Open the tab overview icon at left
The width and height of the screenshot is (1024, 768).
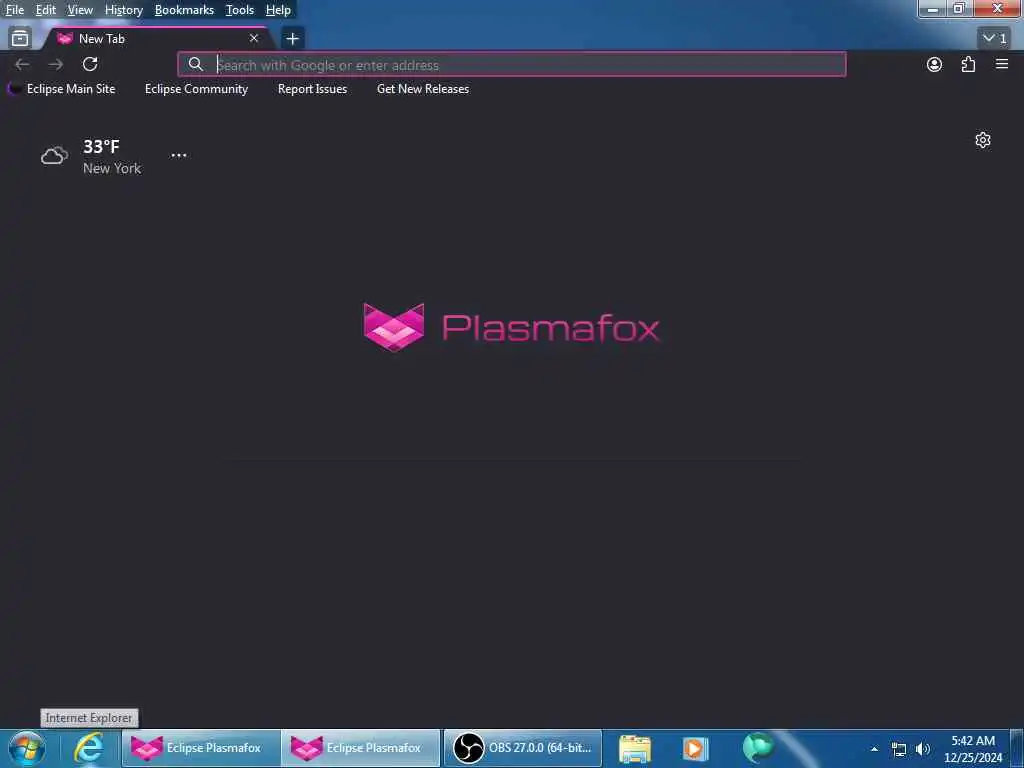coord(20,39)
